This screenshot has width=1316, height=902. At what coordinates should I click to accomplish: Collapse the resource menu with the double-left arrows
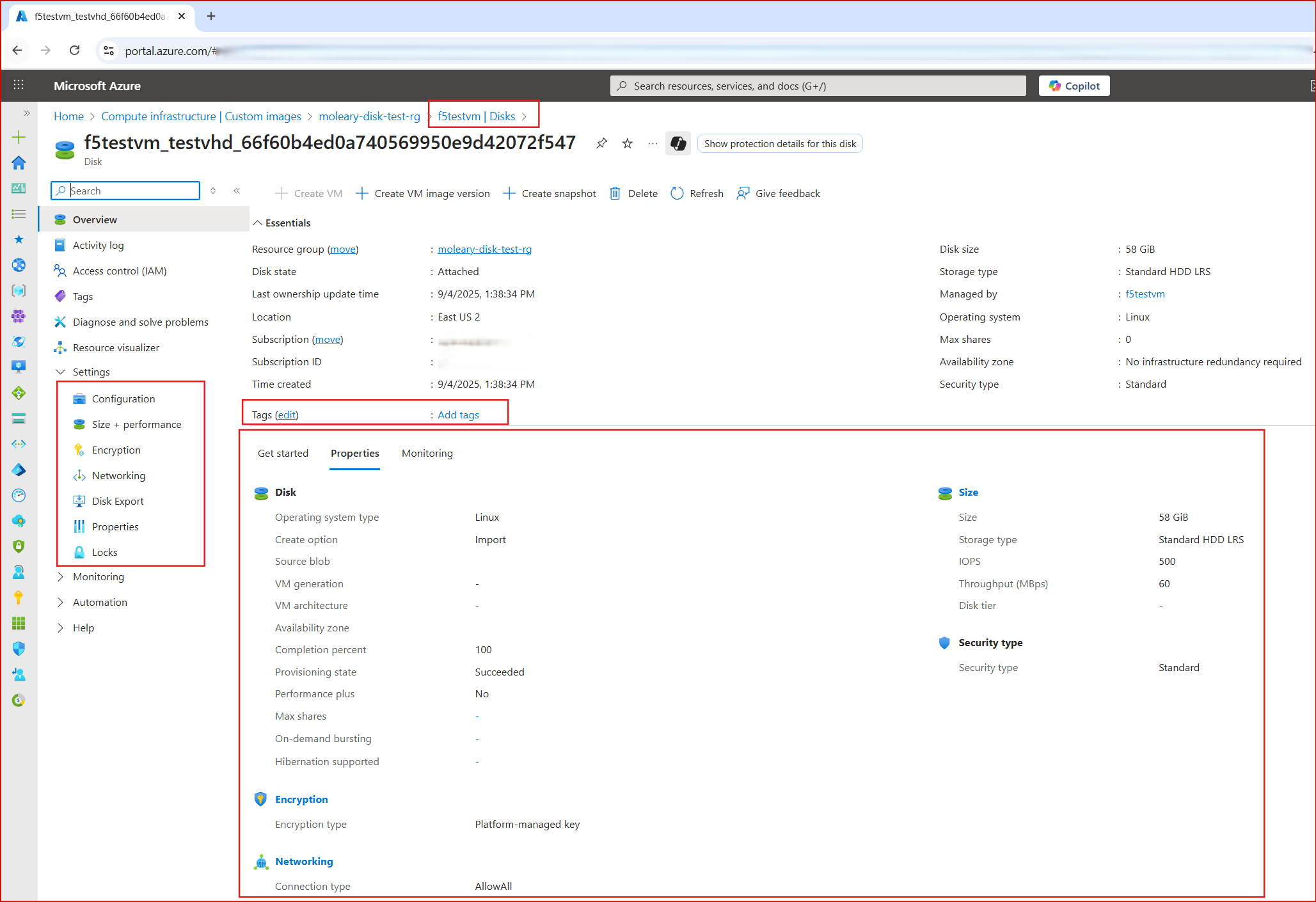tap(237, 191)
